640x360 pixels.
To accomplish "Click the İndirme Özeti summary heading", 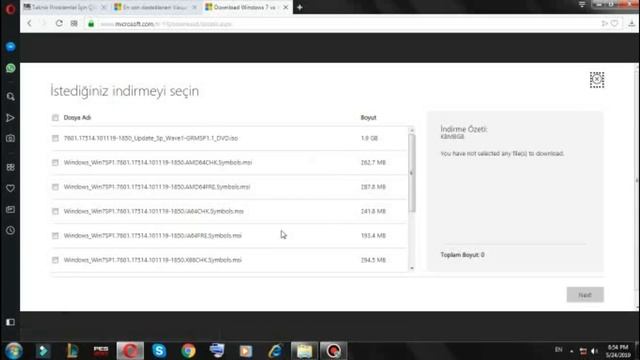I will pyautogui.click(x=464, y=129).
